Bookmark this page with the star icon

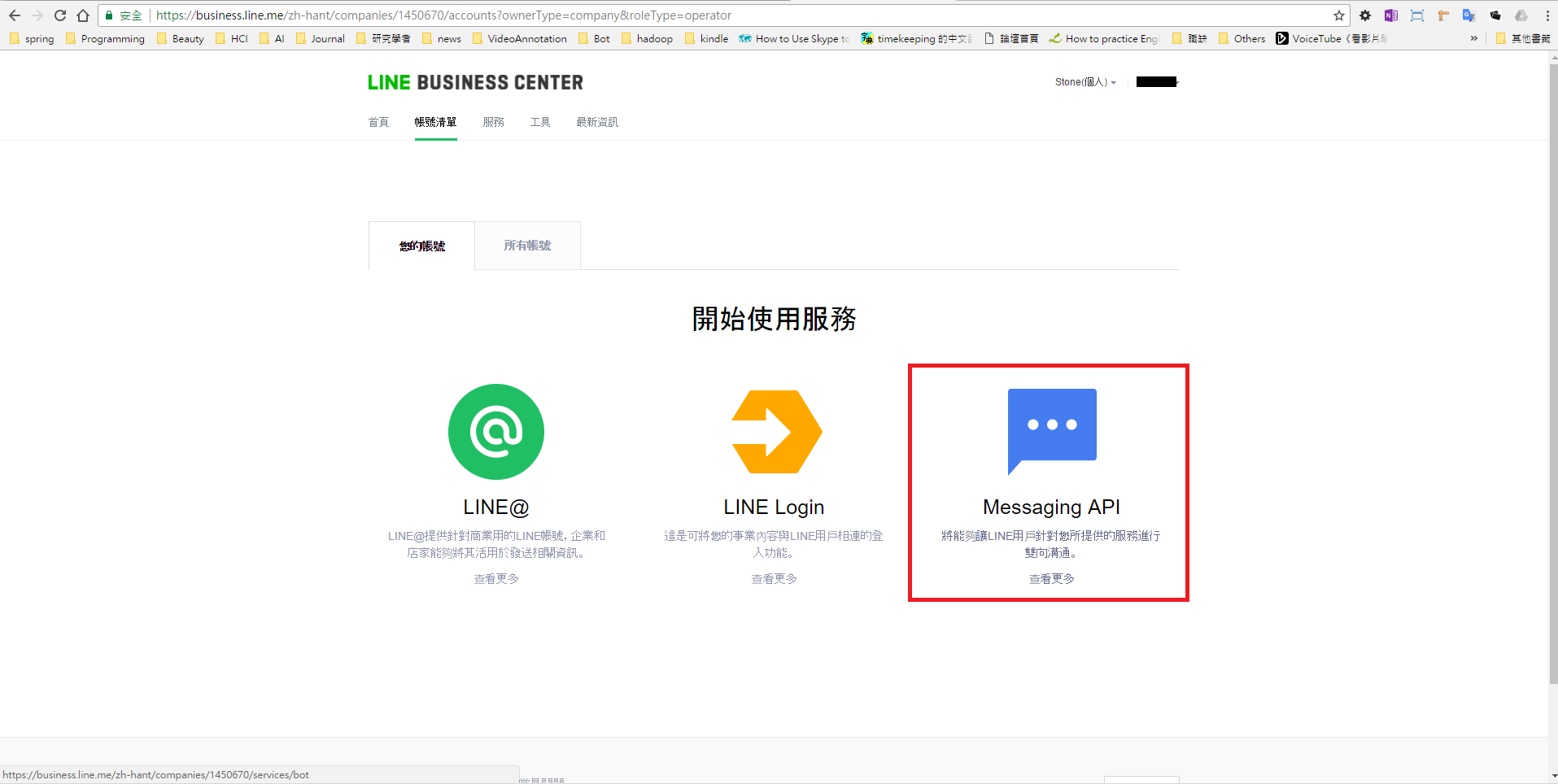[1339, 15]
